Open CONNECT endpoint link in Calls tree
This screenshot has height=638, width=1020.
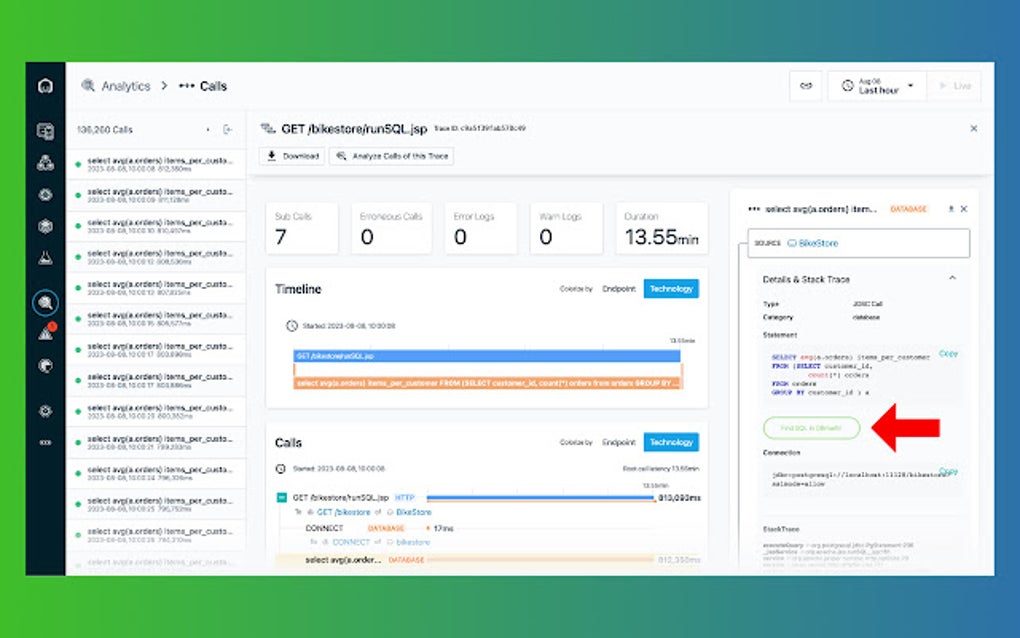(x=351, y=542)
